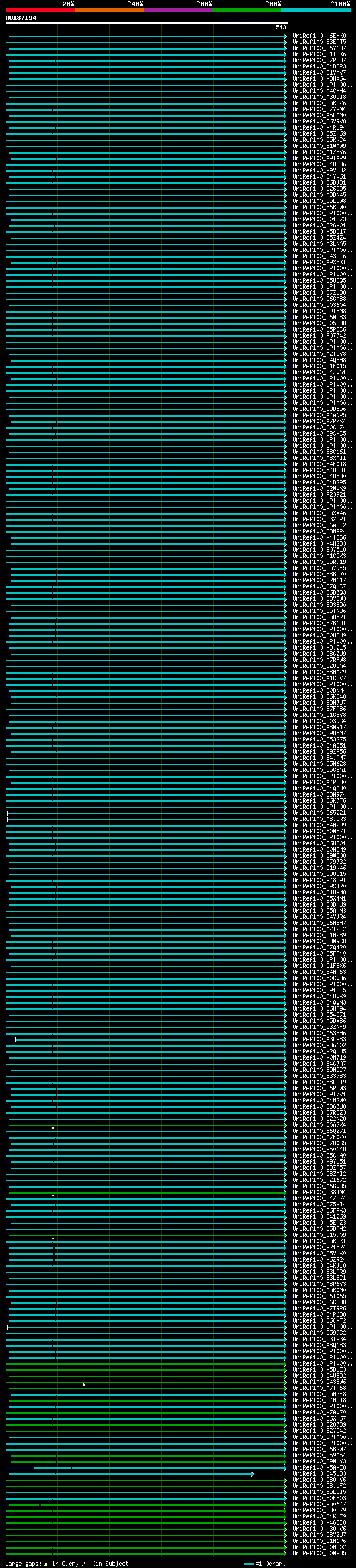Open hit UniRef100_P36602

point(319,1045)
